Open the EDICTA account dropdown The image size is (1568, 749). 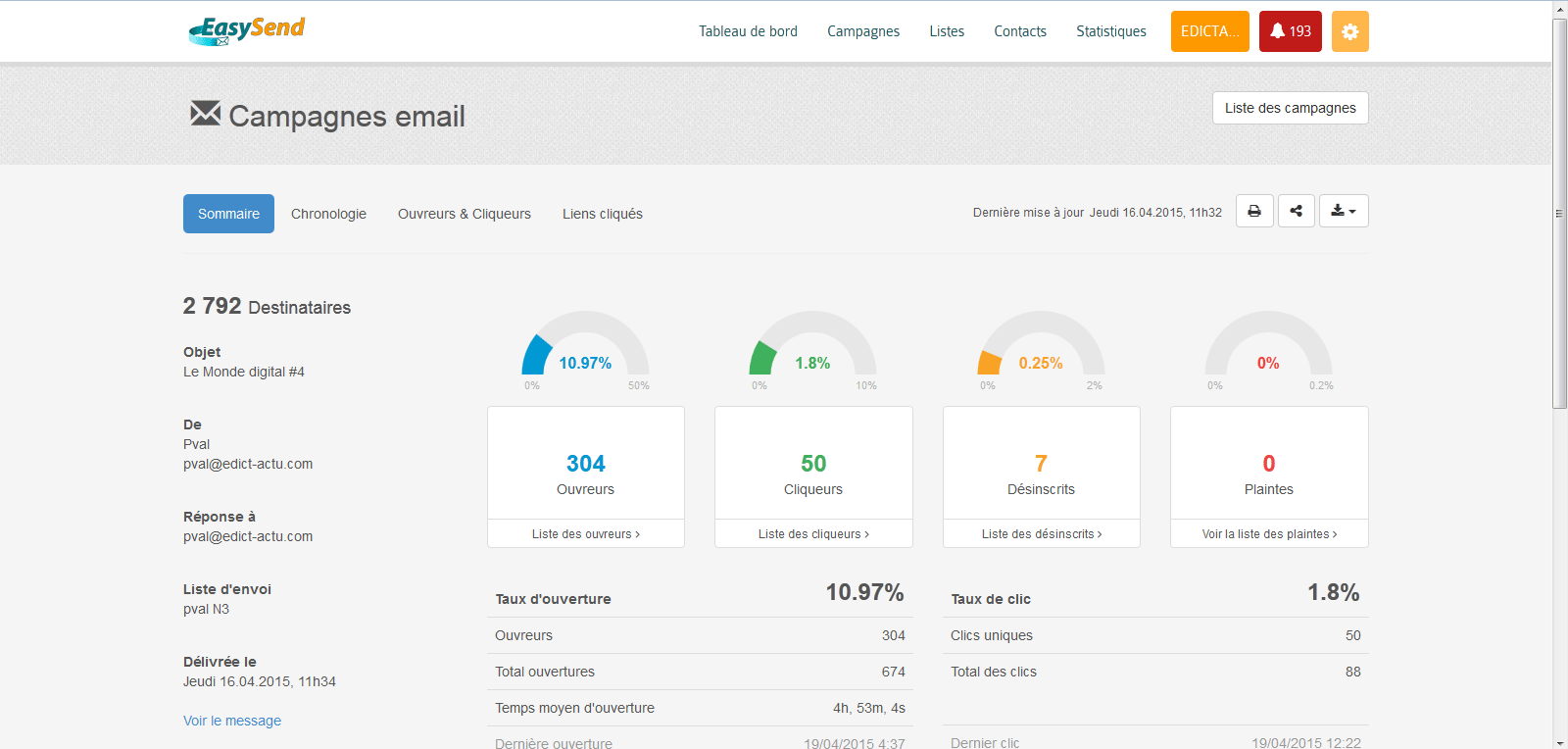[x=1209, y=31]
